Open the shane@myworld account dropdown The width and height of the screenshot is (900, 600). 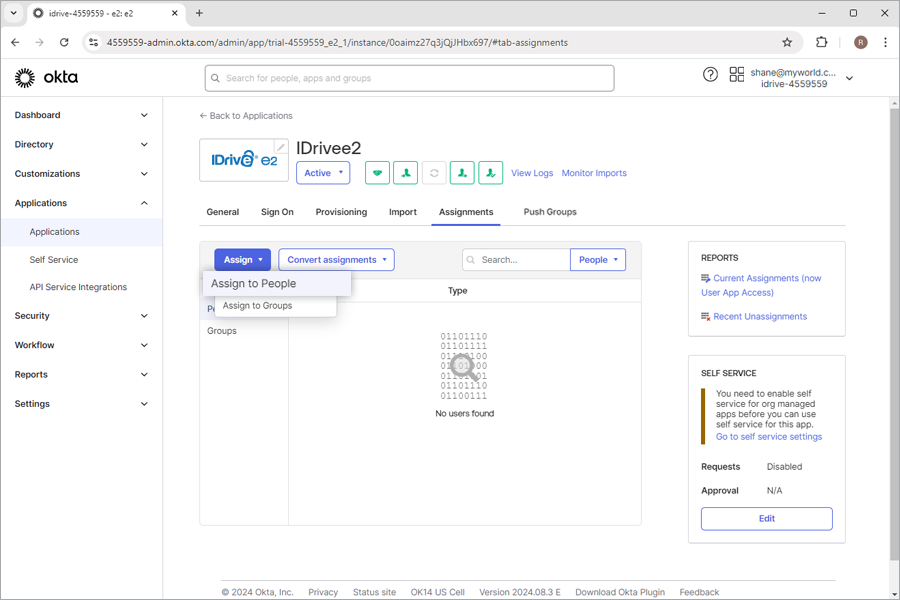pos(802,78)
